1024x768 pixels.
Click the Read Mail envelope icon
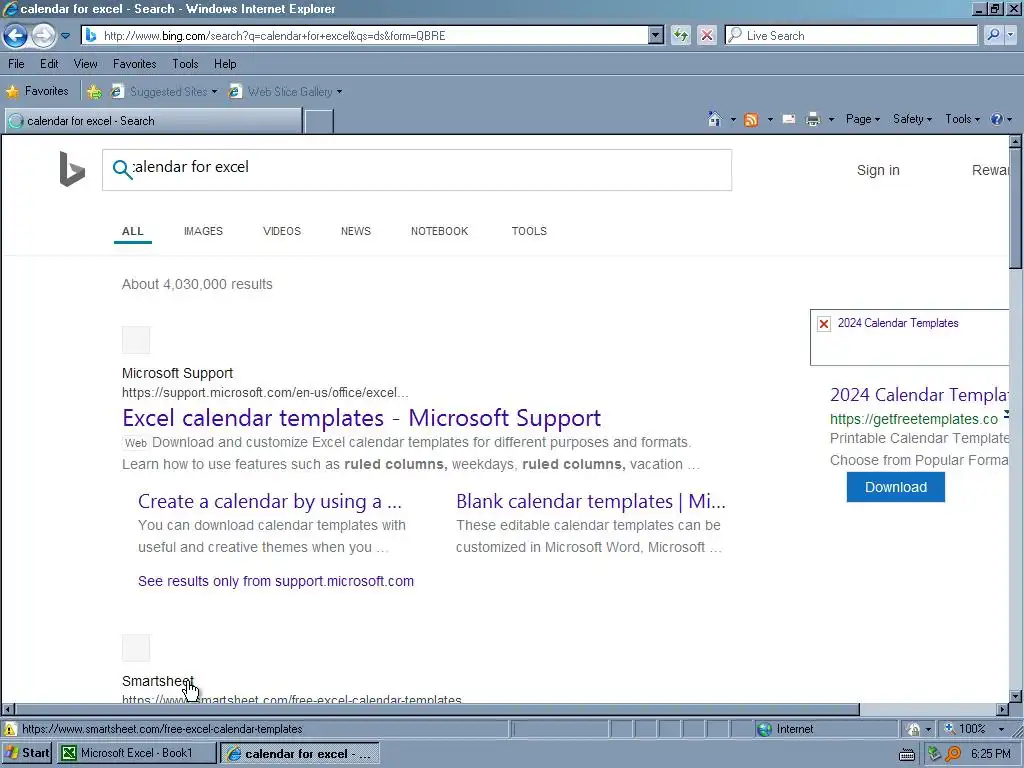pyautogui.click(x=789, y=120)
